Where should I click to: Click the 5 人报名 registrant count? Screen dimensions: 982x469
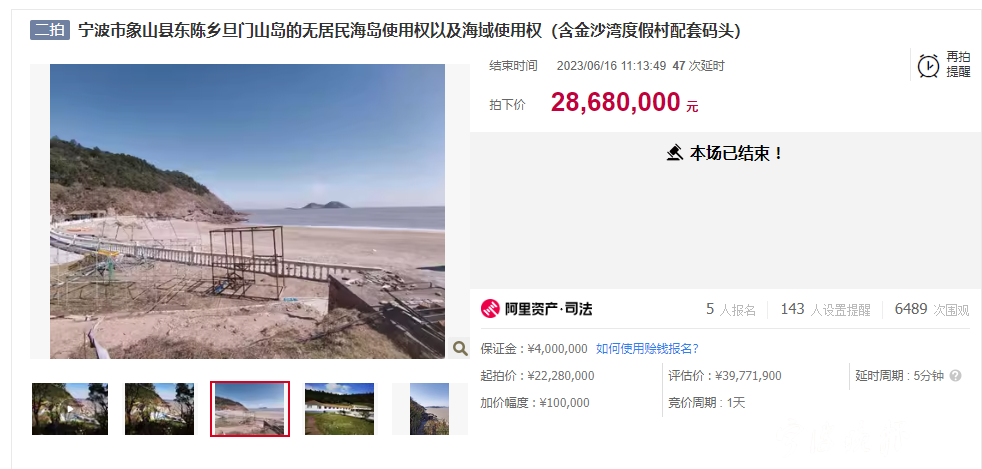pos(731,309)
